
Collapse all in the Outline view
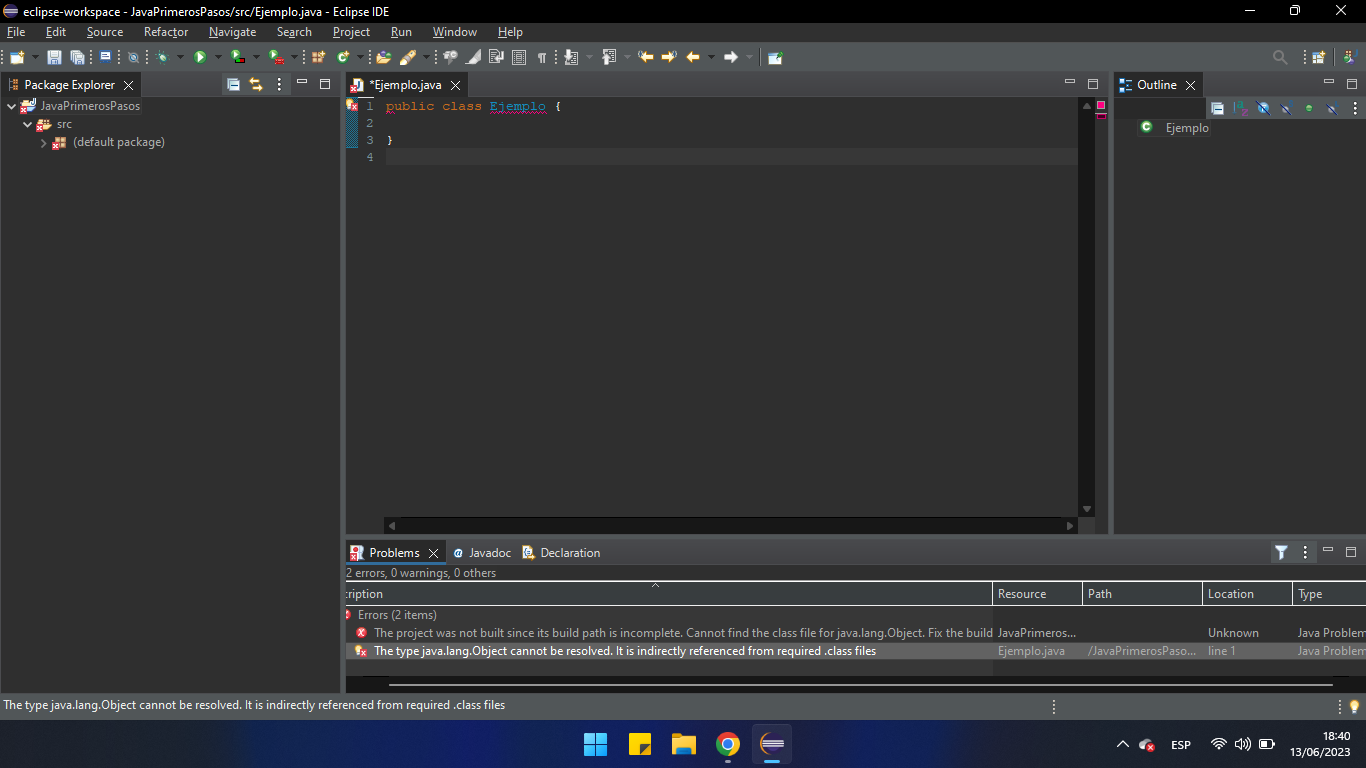click(x=1217, y=108)
